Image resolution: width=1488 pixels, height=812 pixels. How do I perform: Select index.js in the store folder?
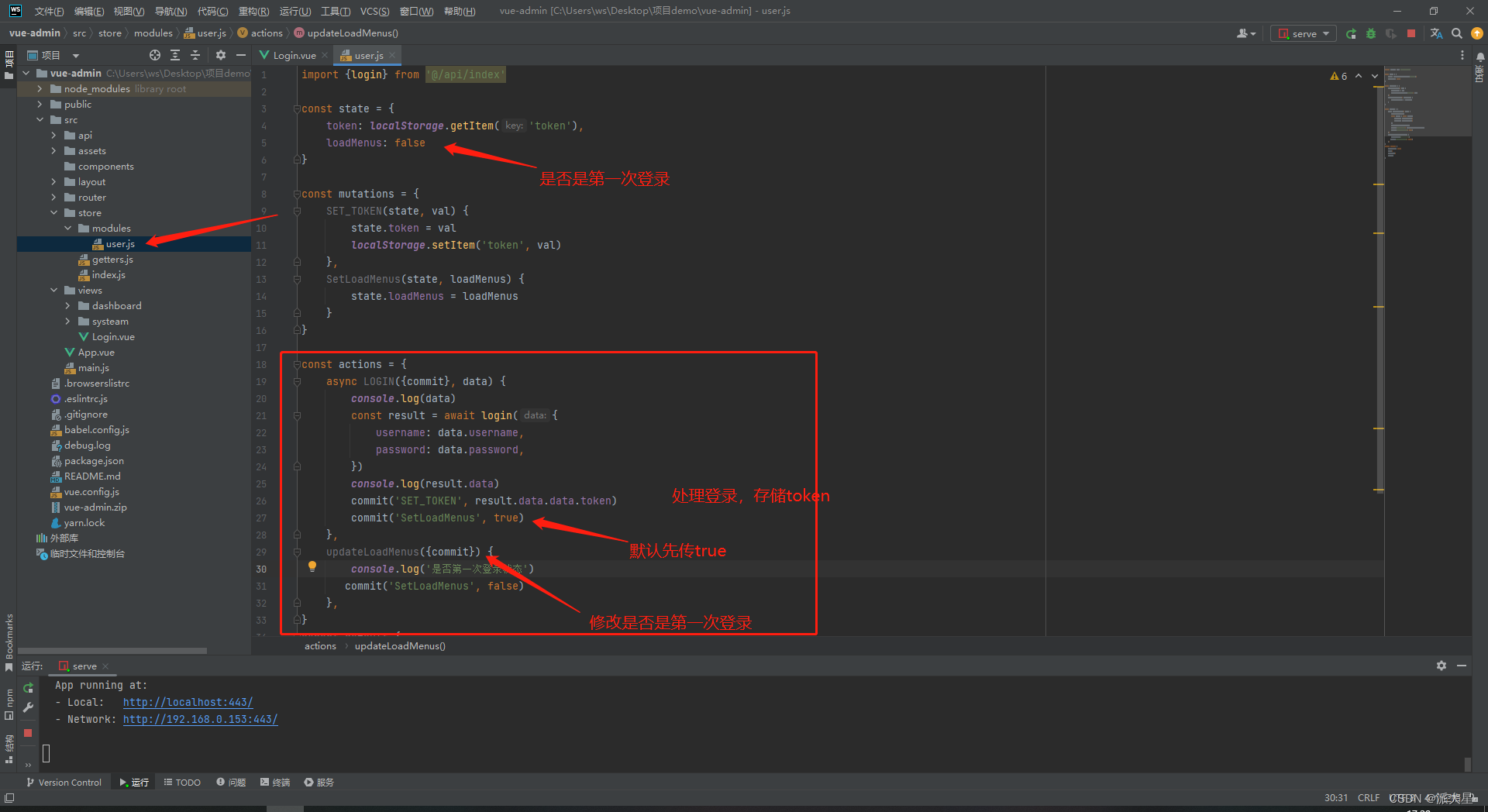pos(108,275)
